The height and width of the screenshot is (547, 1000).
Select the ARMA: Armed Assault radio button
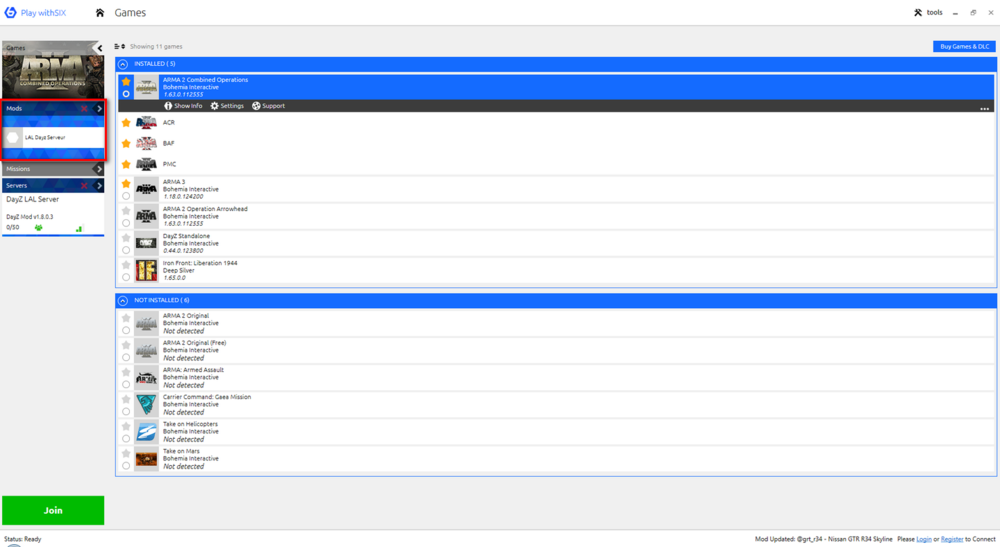pyautogui.click(x=126, y=384)
